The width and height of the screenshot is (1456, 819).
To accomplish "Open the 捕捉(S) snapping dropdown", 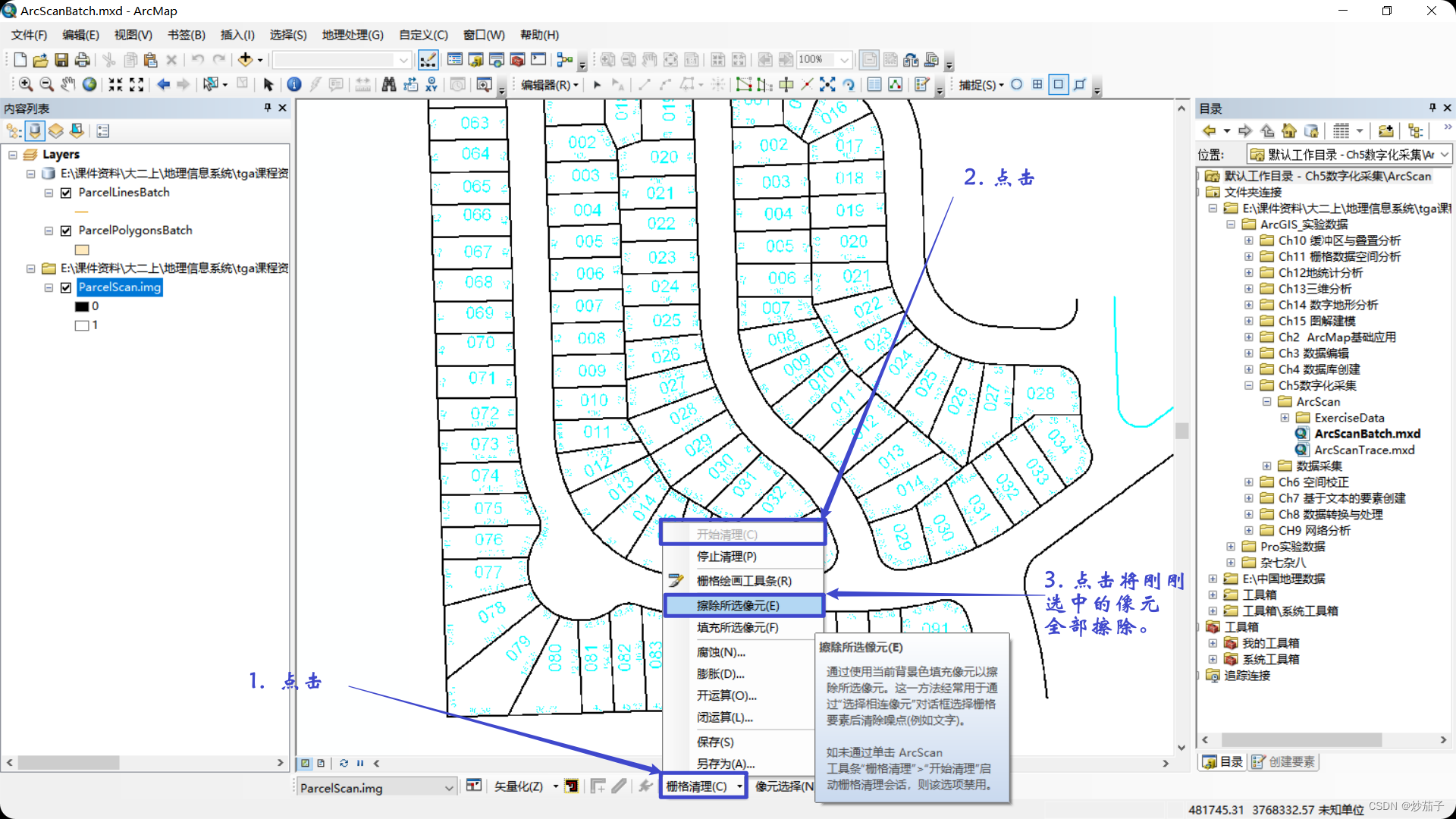I will click(981, 85).
